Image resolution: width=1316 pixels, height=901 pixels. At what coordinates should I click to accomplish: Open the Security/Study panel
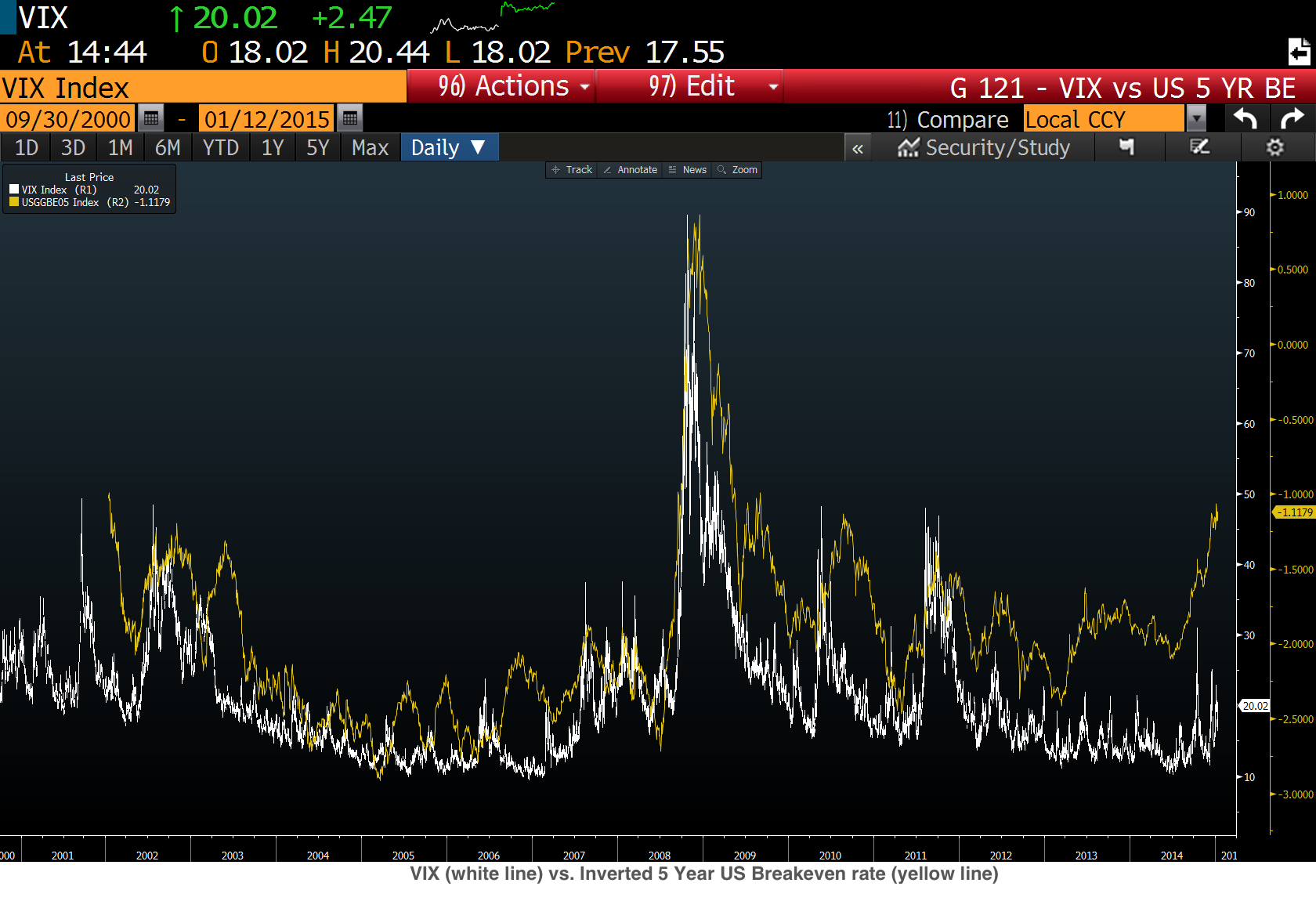click(984, 147)
